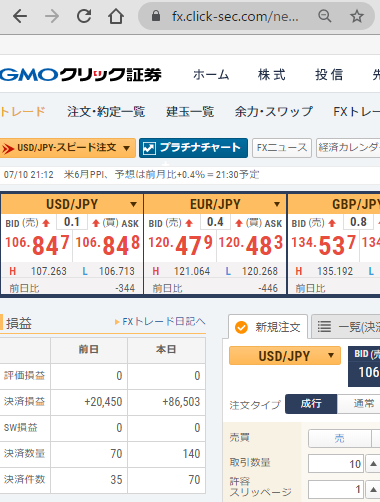This screenshot has height=502, width=380.
Task: Click 取引数量 quantity field
Action: pos(336,464)
